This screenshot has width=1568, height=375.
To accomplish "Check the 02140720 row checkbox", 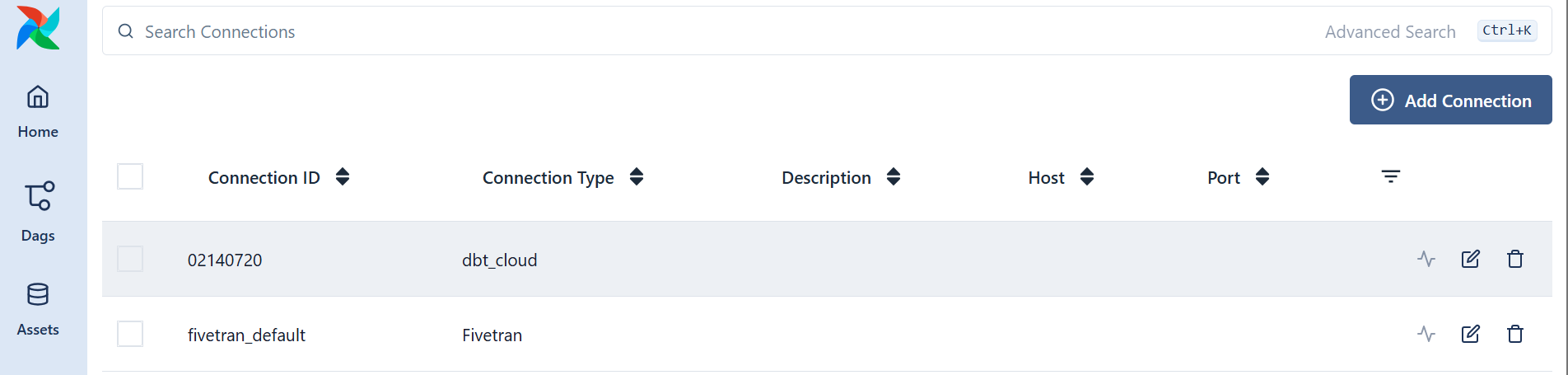I will click(x=130, y=259).
